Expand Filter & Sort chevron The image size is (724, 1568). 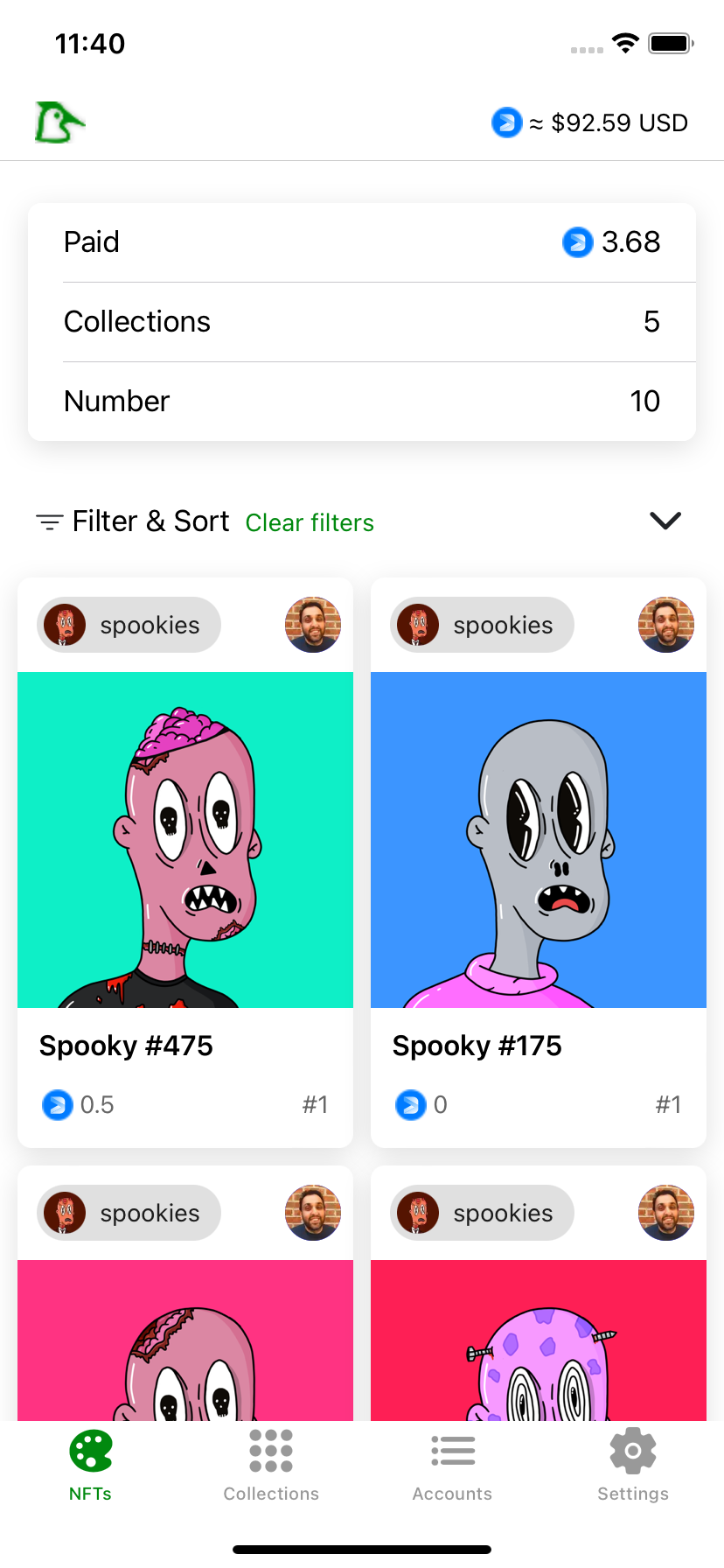[x=665, y=521]
